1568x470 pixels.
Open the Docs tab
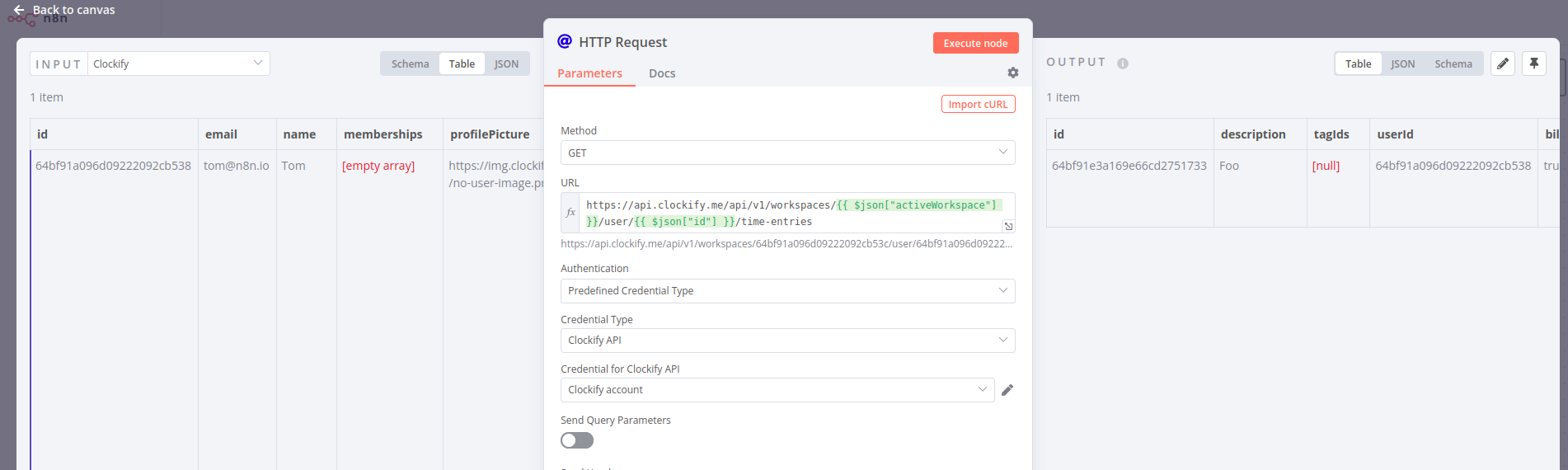[662, 73]
